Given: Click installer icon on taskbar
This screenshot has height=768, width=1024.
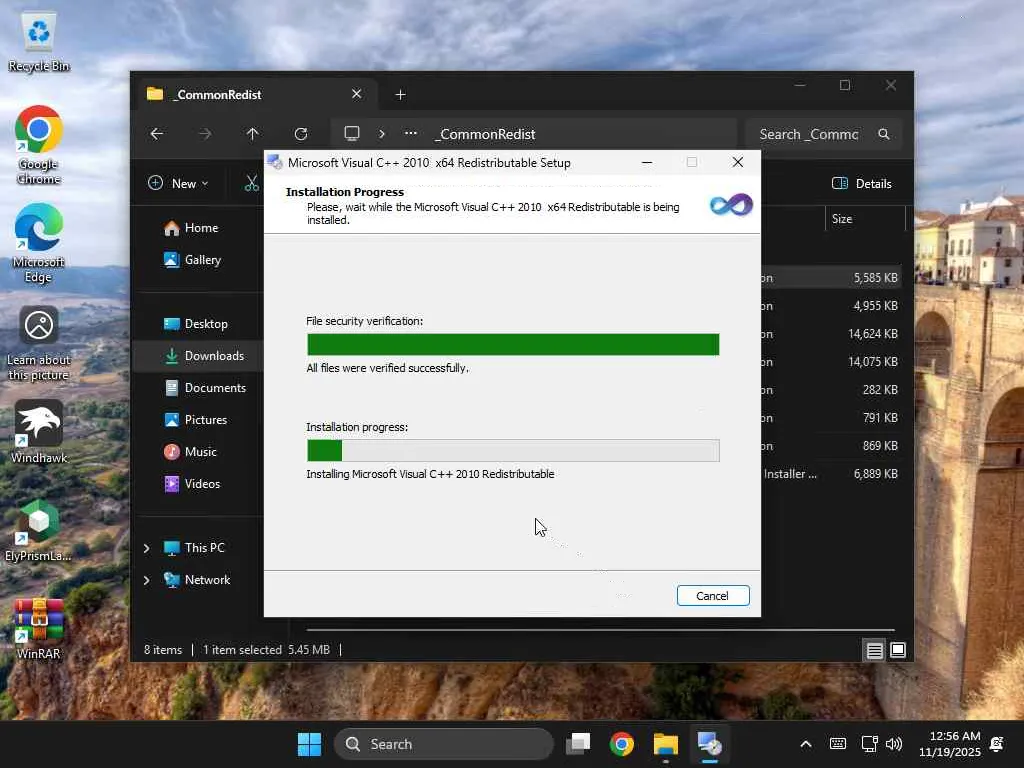Looking at the screenshot, I should [709, 744].
